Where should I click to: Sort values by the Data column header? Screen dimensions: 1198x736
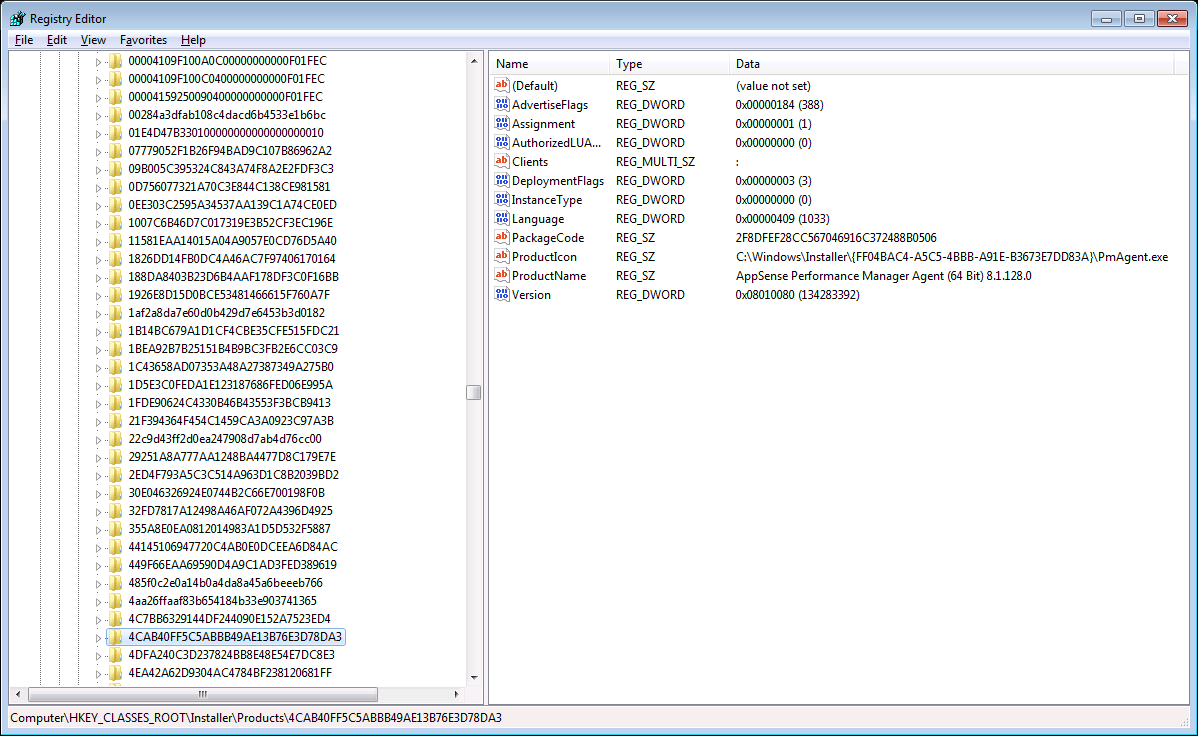click(951, 64)
